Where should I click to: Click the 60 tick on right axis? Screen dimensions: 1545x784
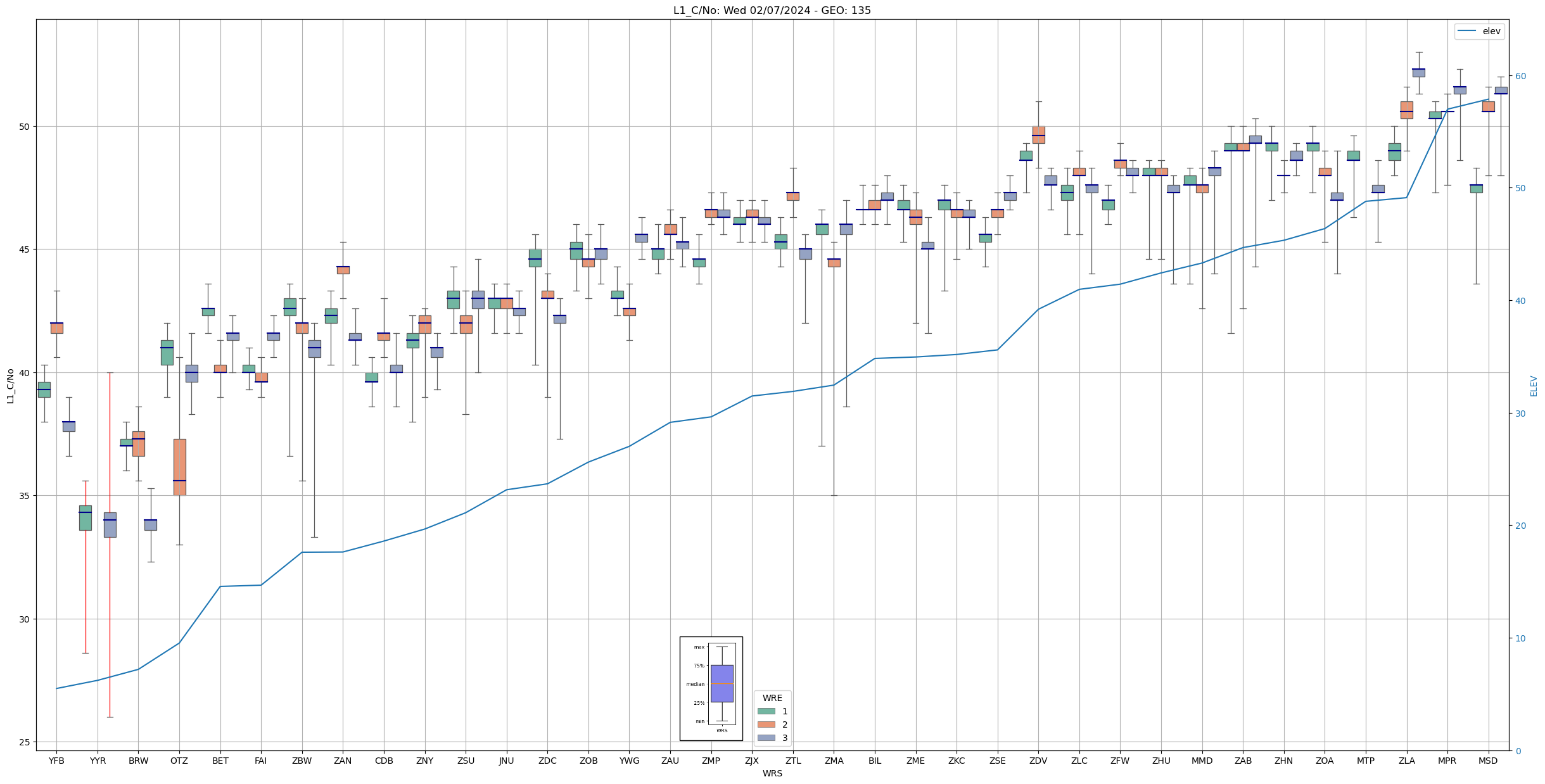click(1520, 76)
